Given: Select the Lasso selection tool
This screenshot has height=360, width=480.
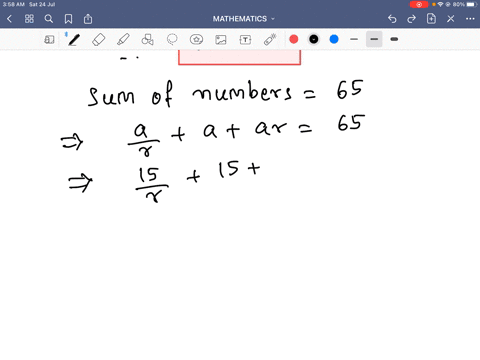Looking at the screenshot, I should pyautogui.click(x=172, y=40).
